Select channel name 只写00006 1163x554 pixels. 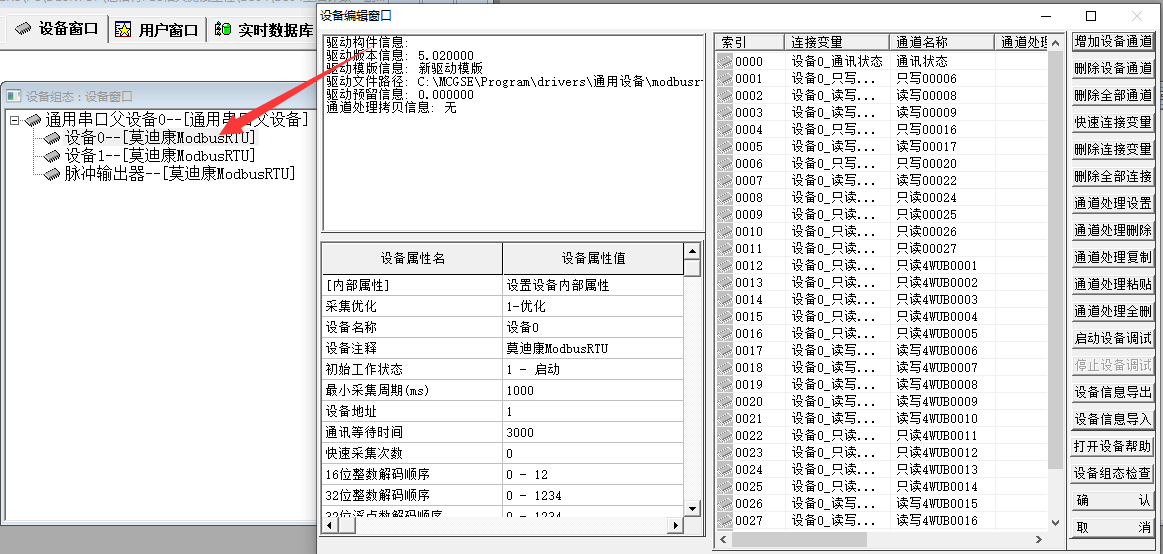[926, 79]
